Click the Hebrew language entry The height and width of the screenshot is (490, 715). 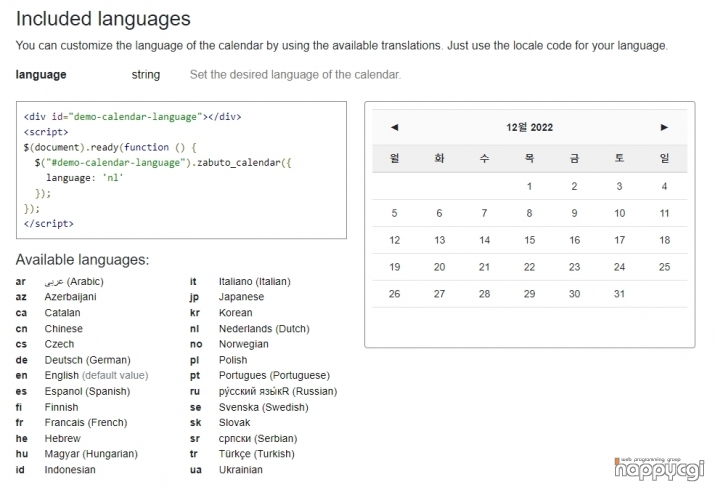click(x=62, y=438)
